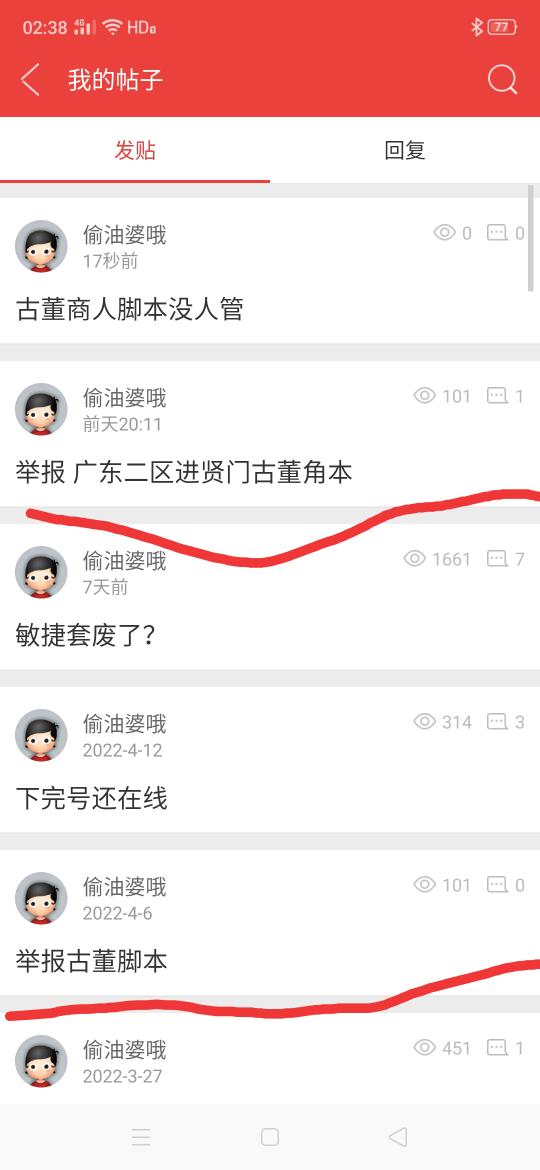Click the vertical scrollbar on the right edge
Viewport: 540px width, 1170px height.
click(x=531, y=237)
